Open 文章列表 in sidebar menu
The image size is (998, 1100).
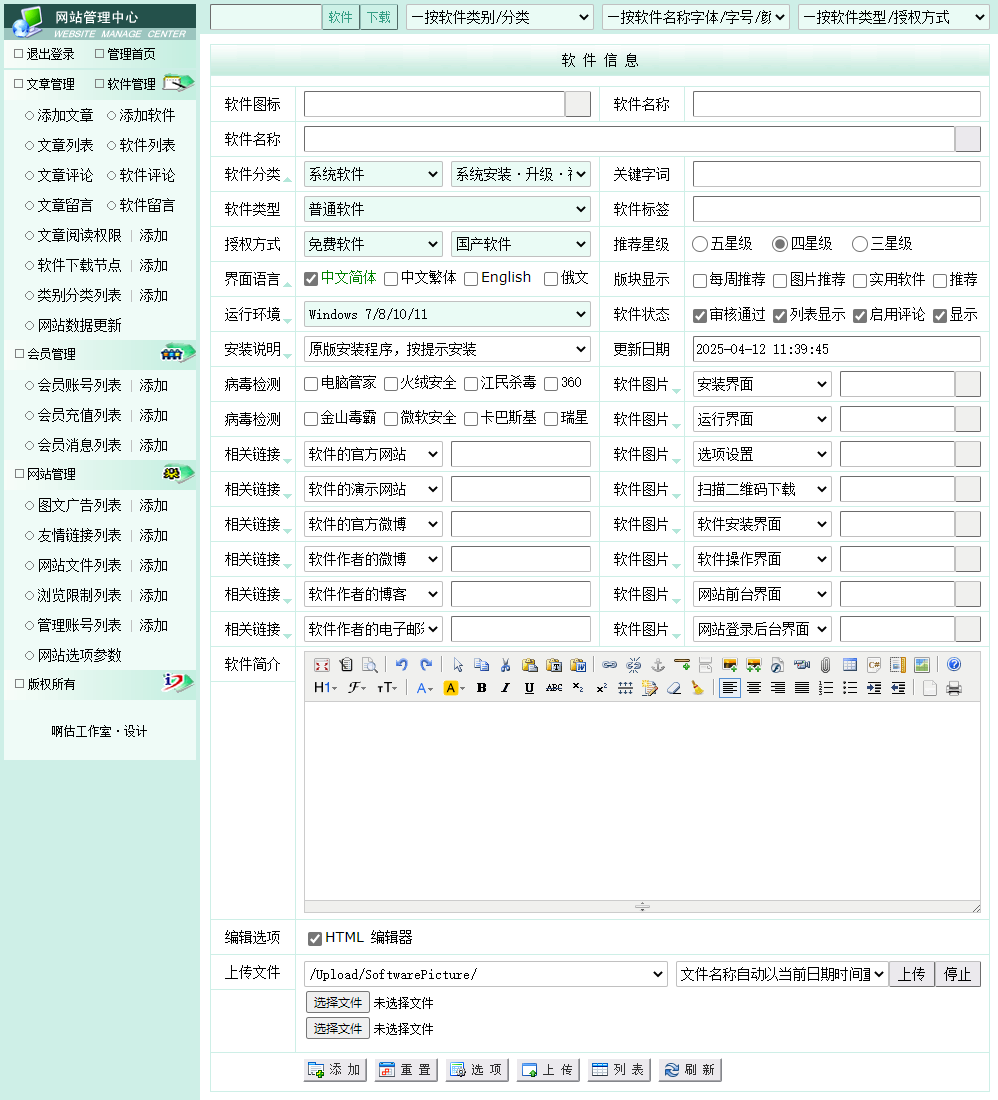65,145
